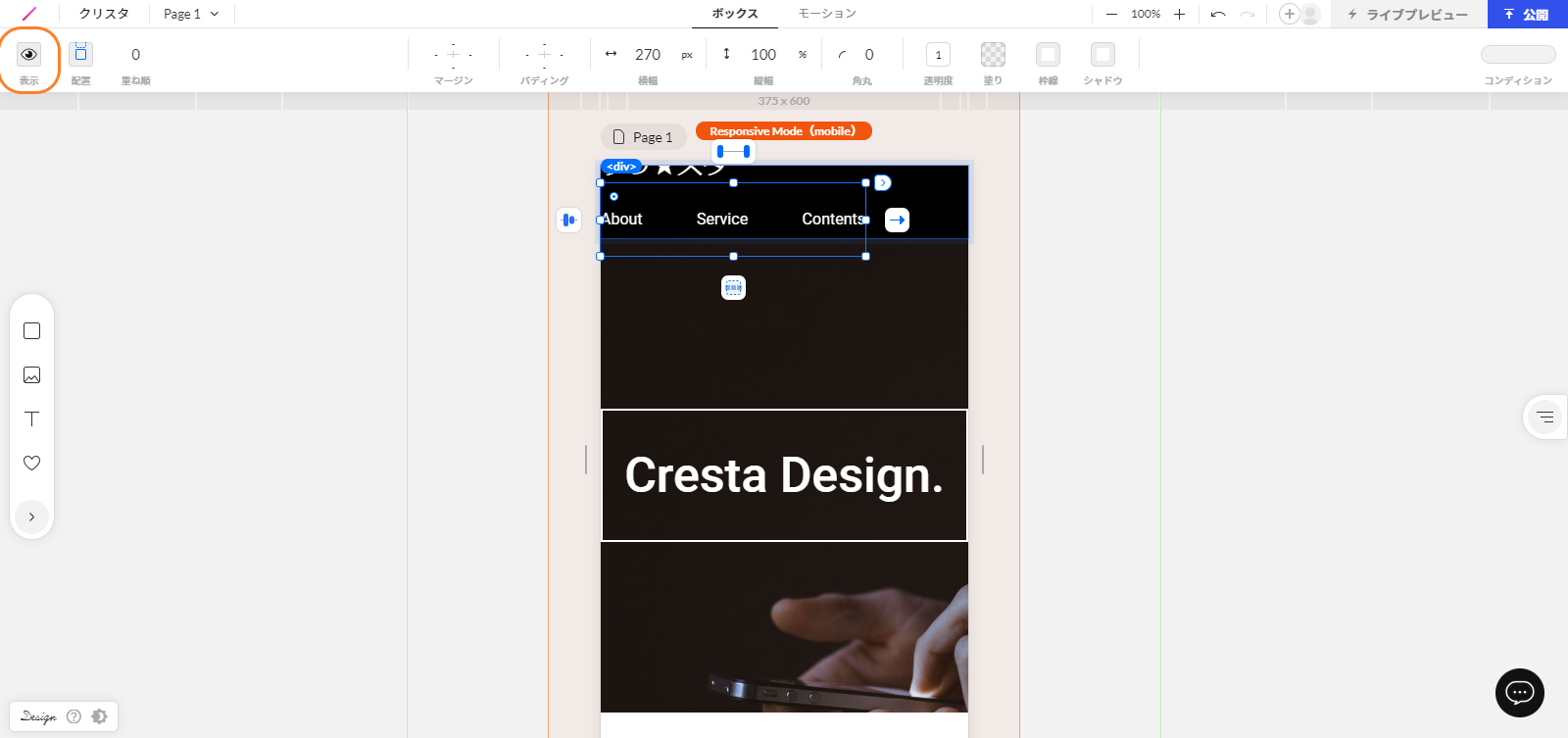
Task: Edit the 縦幅 height value 100
Action: [x=763, y=55]
